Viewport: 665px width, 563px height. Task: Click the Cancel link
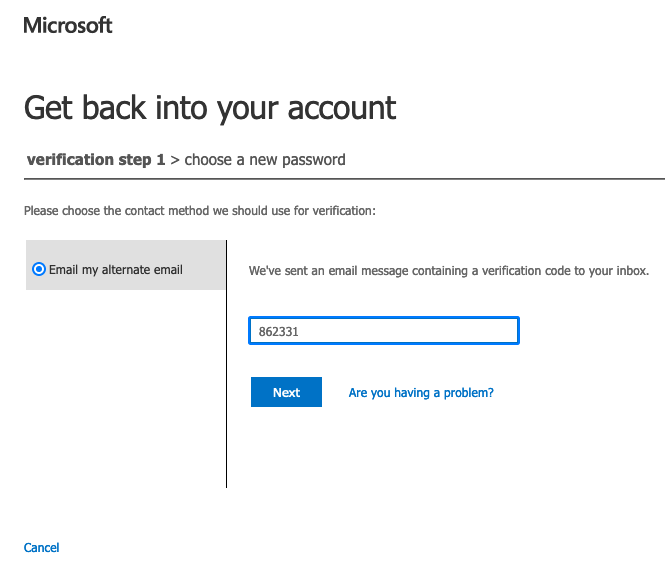[42, 547]
